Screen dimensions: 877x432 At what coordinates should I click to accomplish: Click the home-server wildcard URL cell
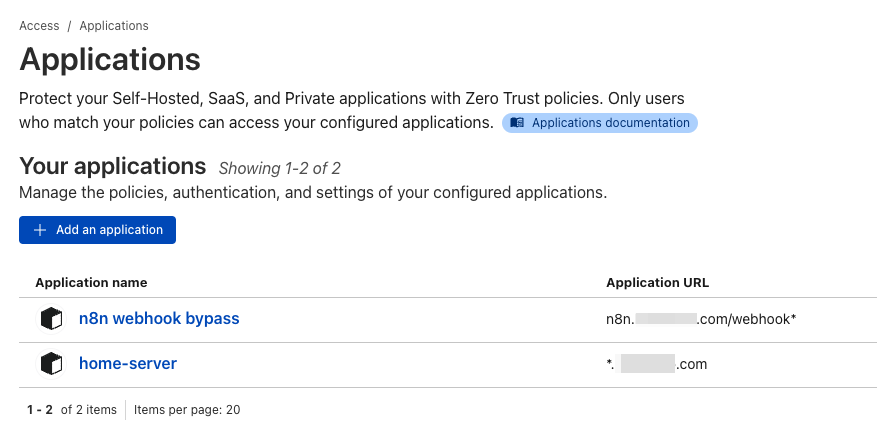[x=657, y=364]
